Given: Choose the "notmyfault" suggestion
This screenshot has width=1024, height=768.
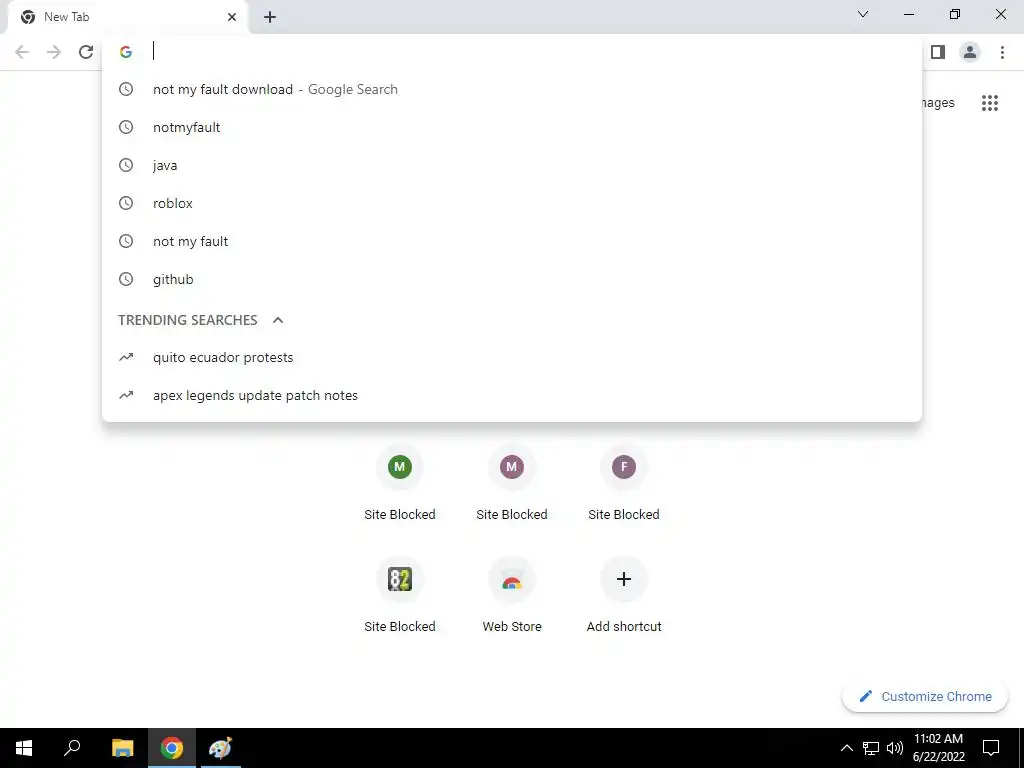Looking at the screenshot, I should pyautogui.click(x=512, y=127).
